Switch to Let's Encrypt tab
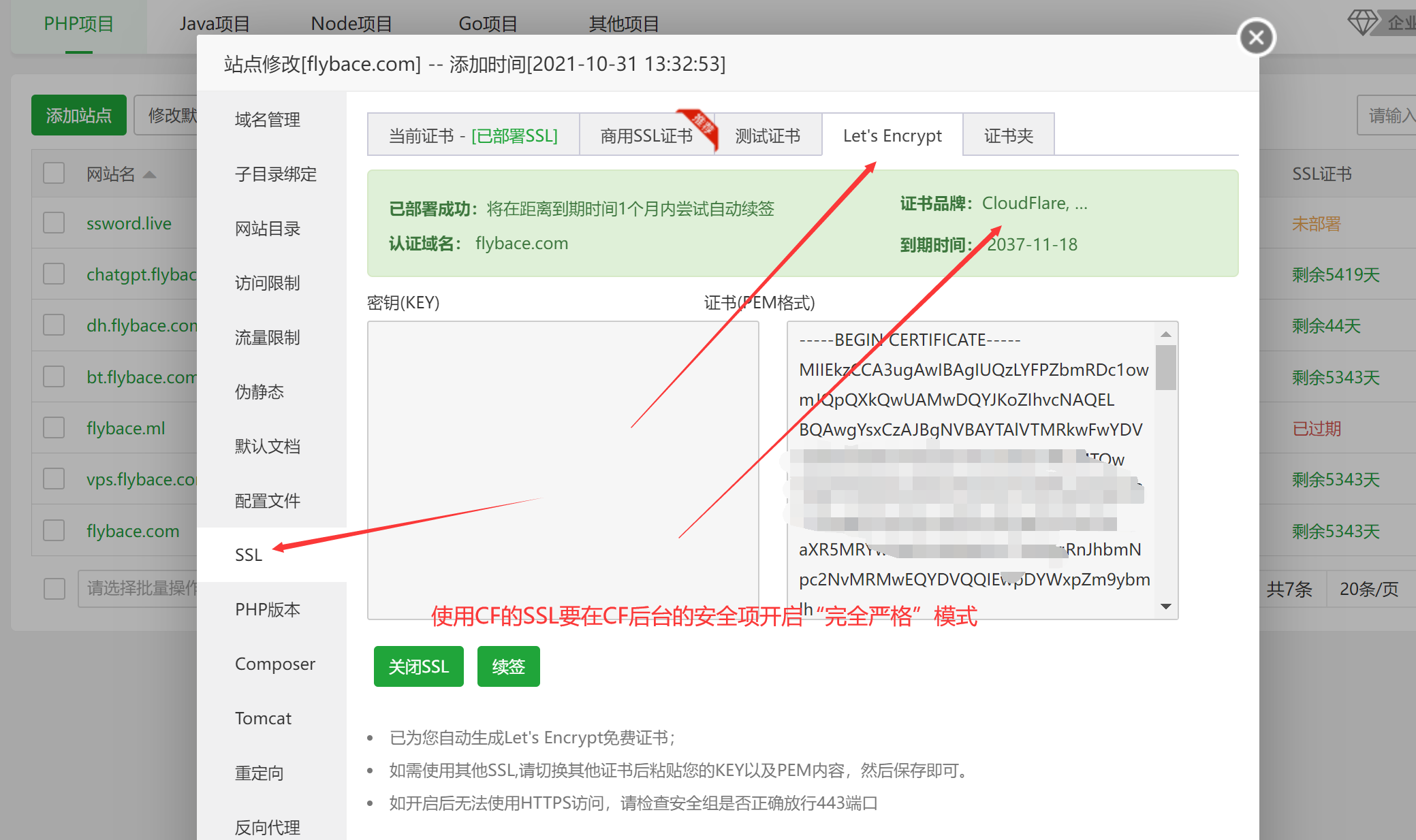 click(x=892, y=135)
